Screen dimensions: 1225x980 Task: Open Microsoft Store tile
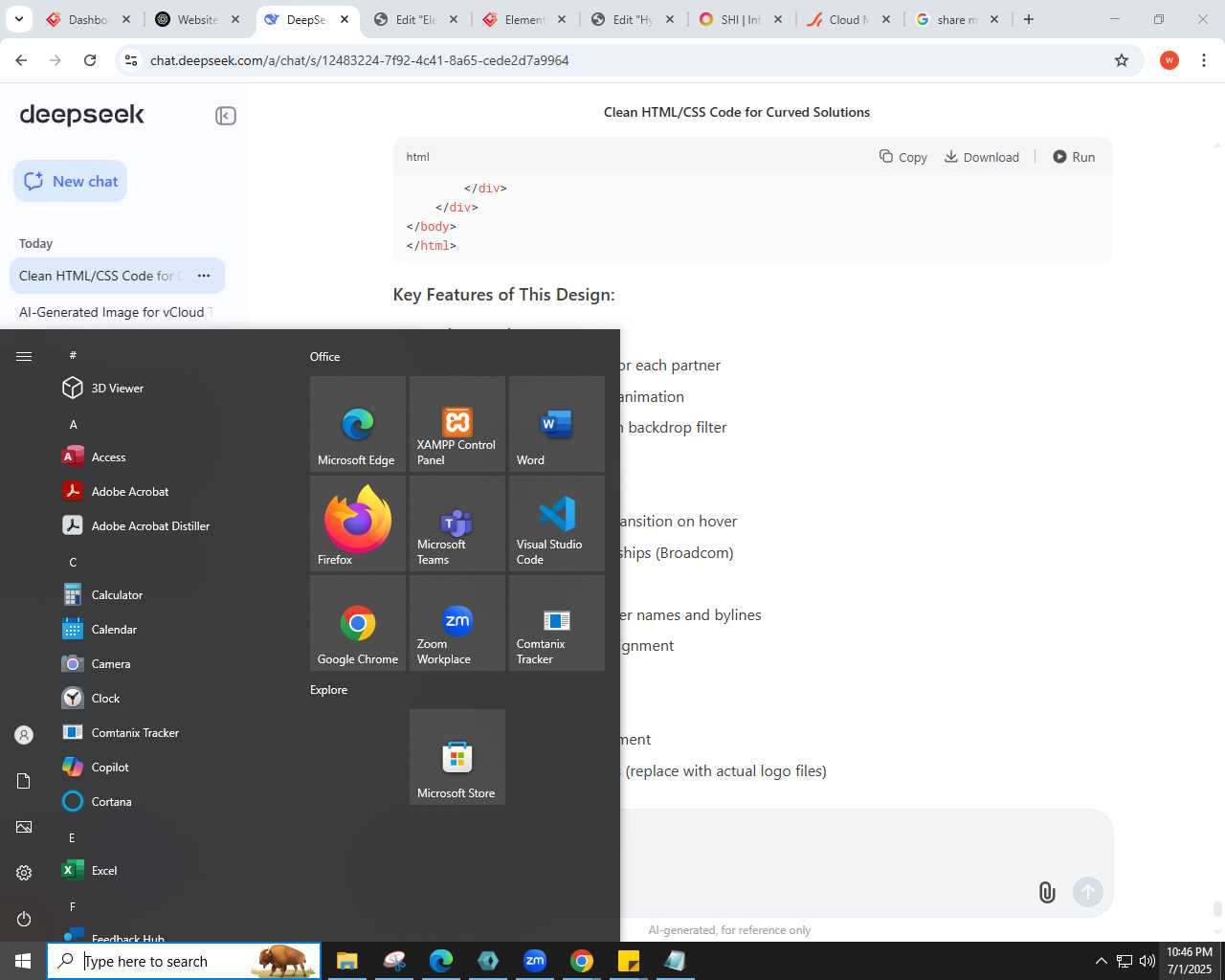coord(457,757)
